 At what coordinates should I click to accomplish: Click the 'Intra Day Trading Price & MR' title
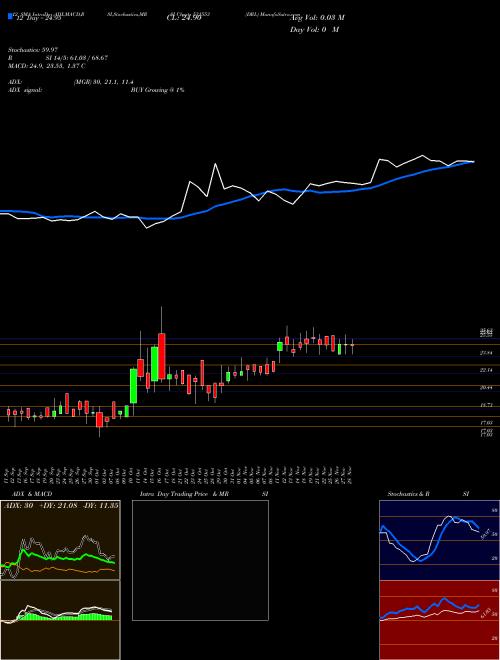coord(185,494)
